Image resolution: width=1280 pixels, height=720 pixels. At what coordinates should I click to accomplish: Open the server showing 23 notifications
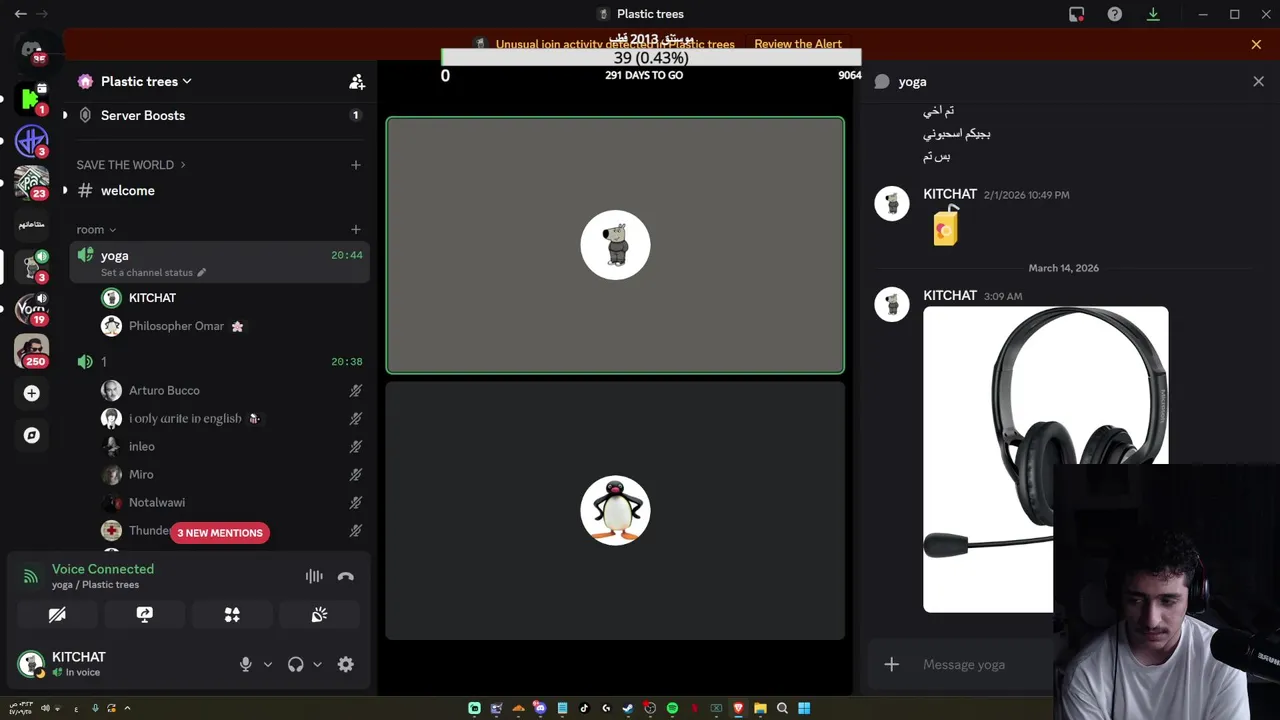31,182
